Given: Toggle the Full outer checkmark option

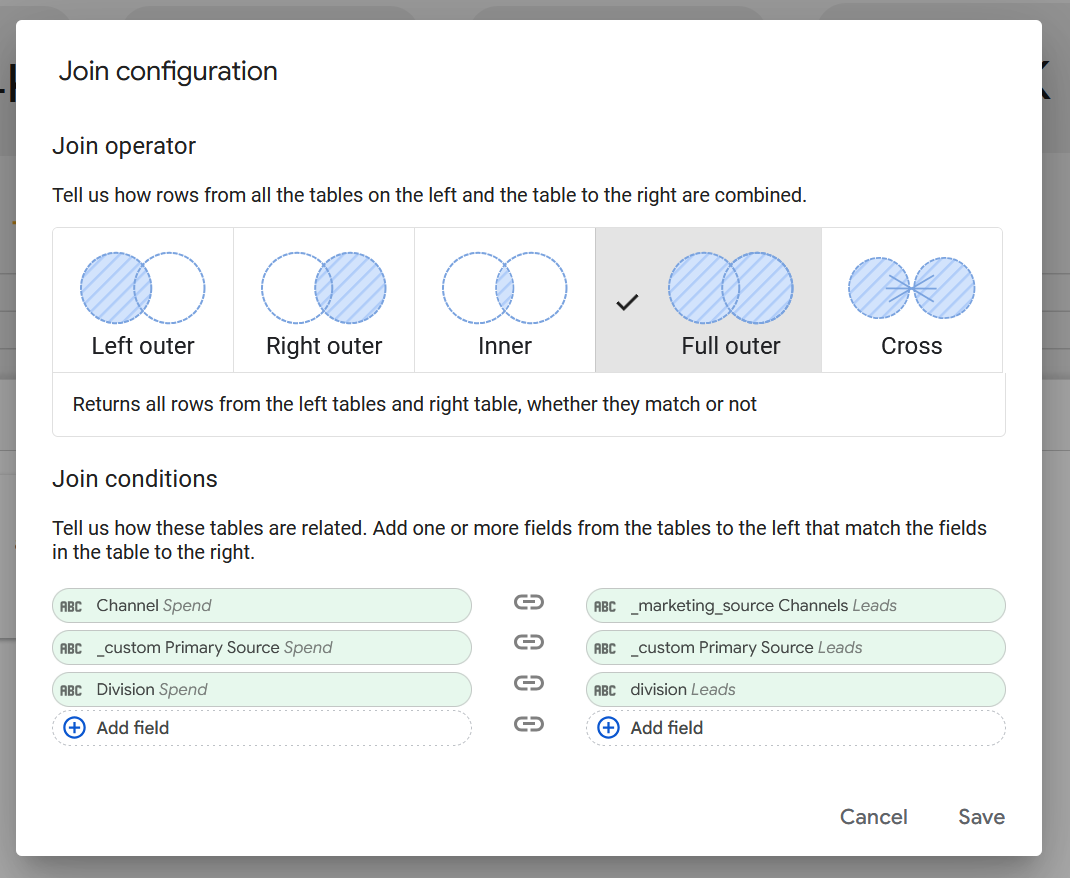Looking at the screenshot, I should [x=627, y=301].
